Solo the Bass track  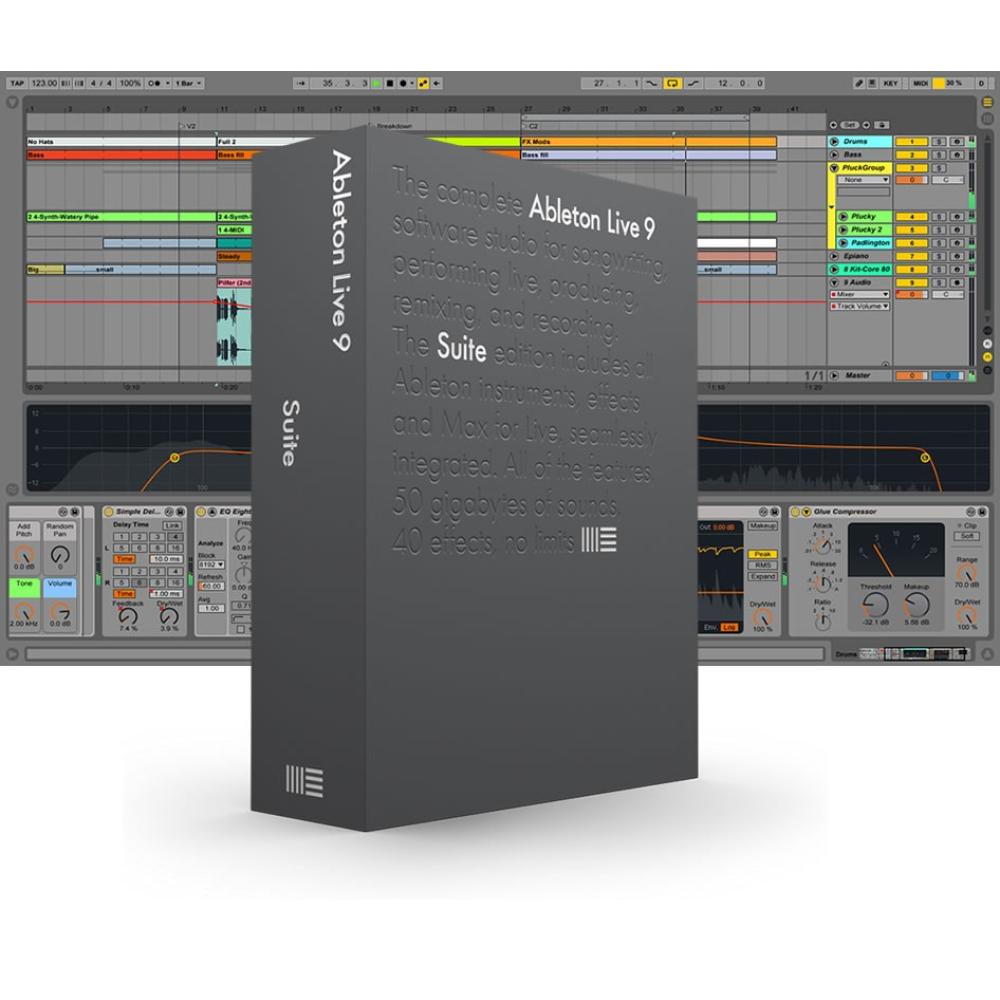pyautogui.click(x=939, y=153)
